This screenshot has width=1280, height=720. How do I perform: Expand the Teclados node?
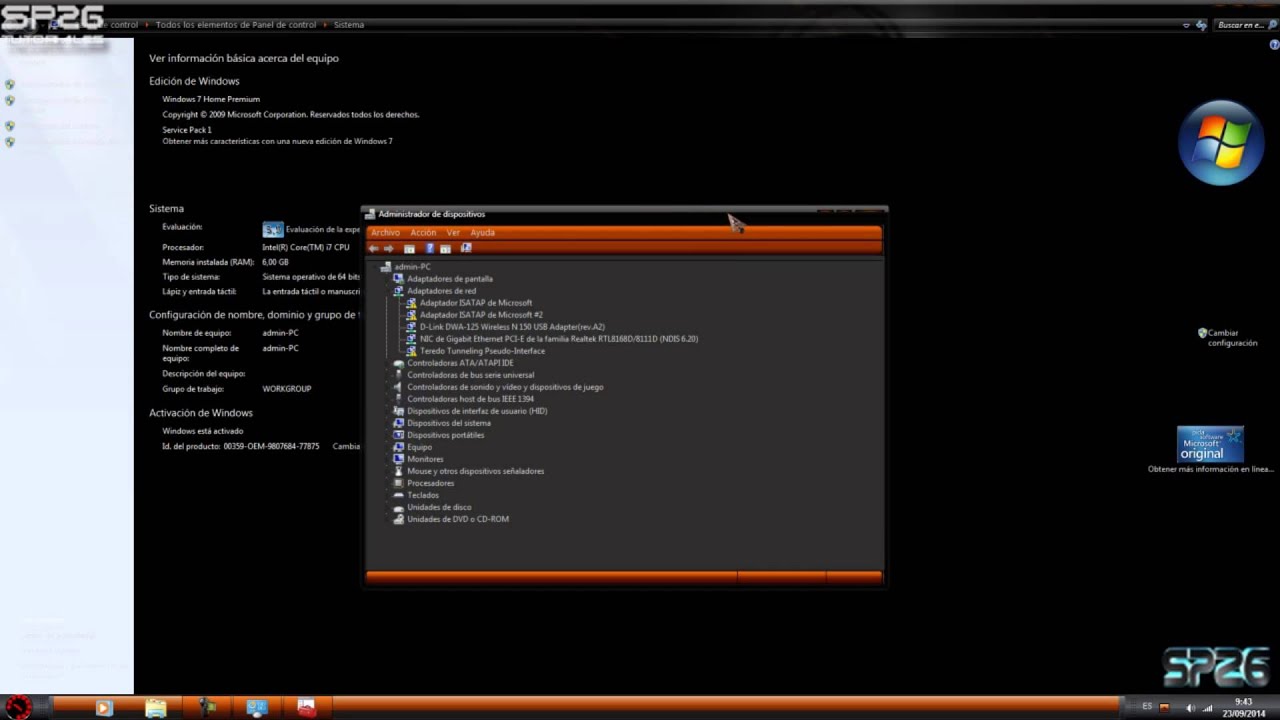(388, 495)
